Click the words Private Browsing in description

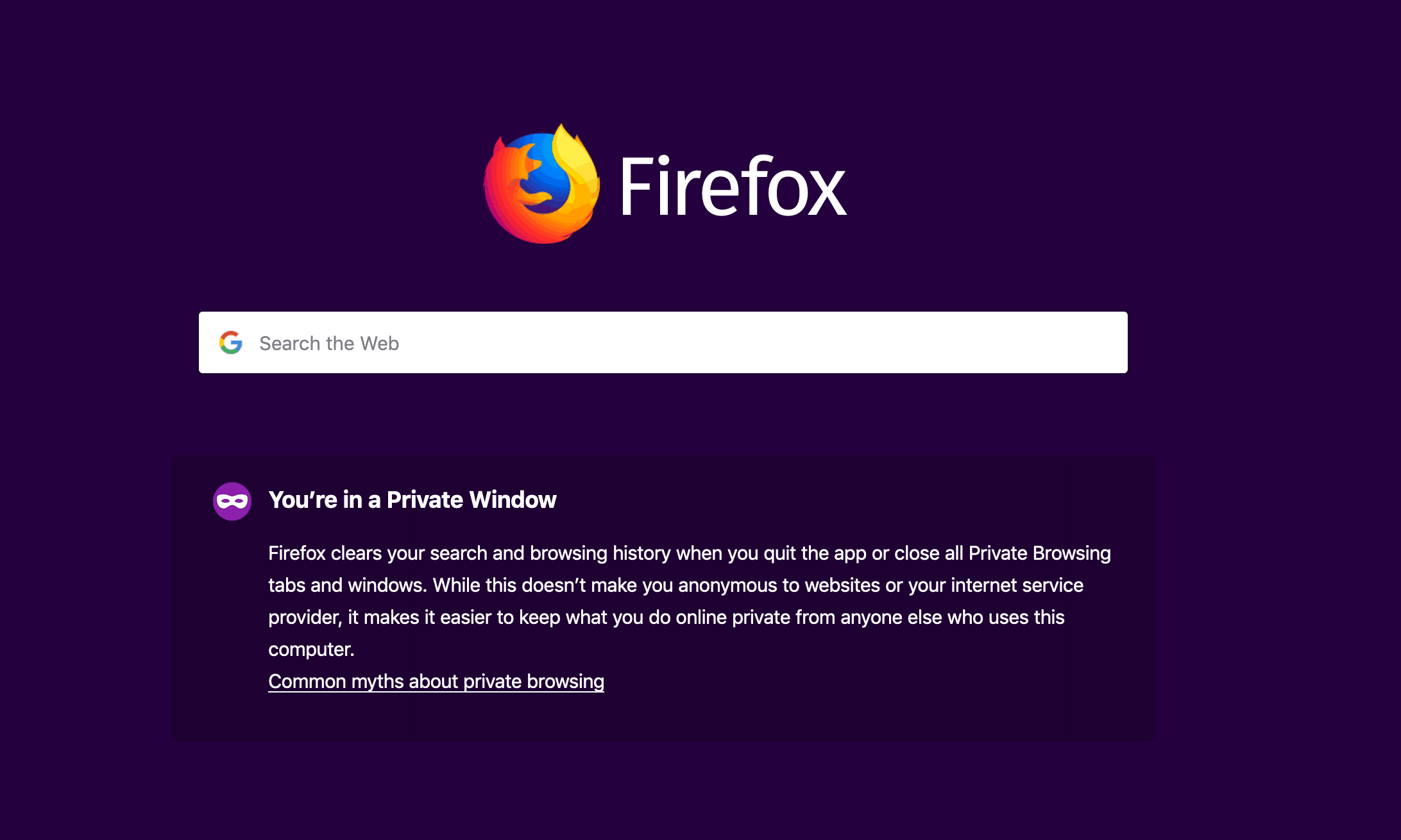(1039, 553)
